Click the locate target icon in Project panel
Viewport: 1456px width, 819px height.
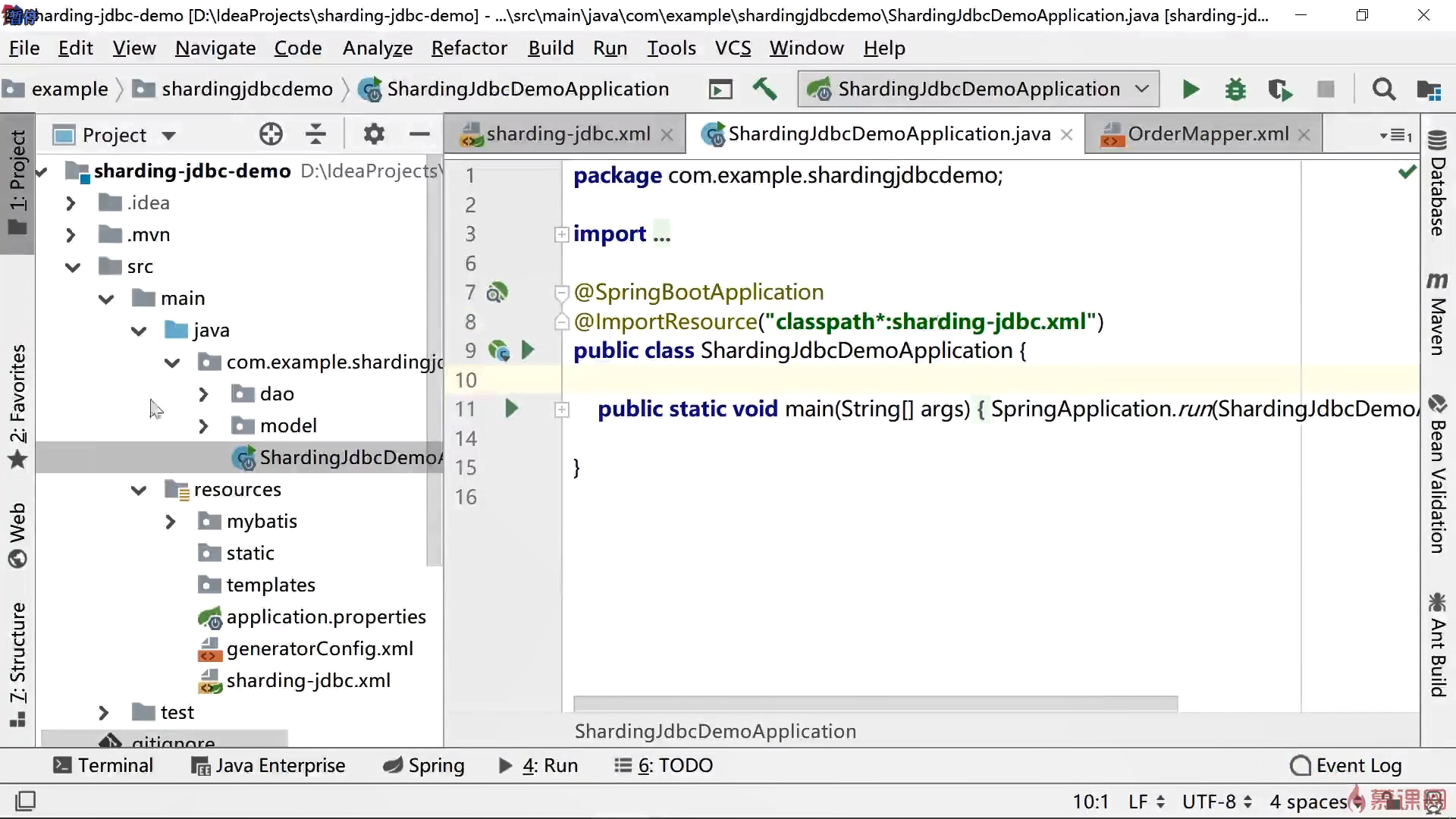[x=271, y=135]
